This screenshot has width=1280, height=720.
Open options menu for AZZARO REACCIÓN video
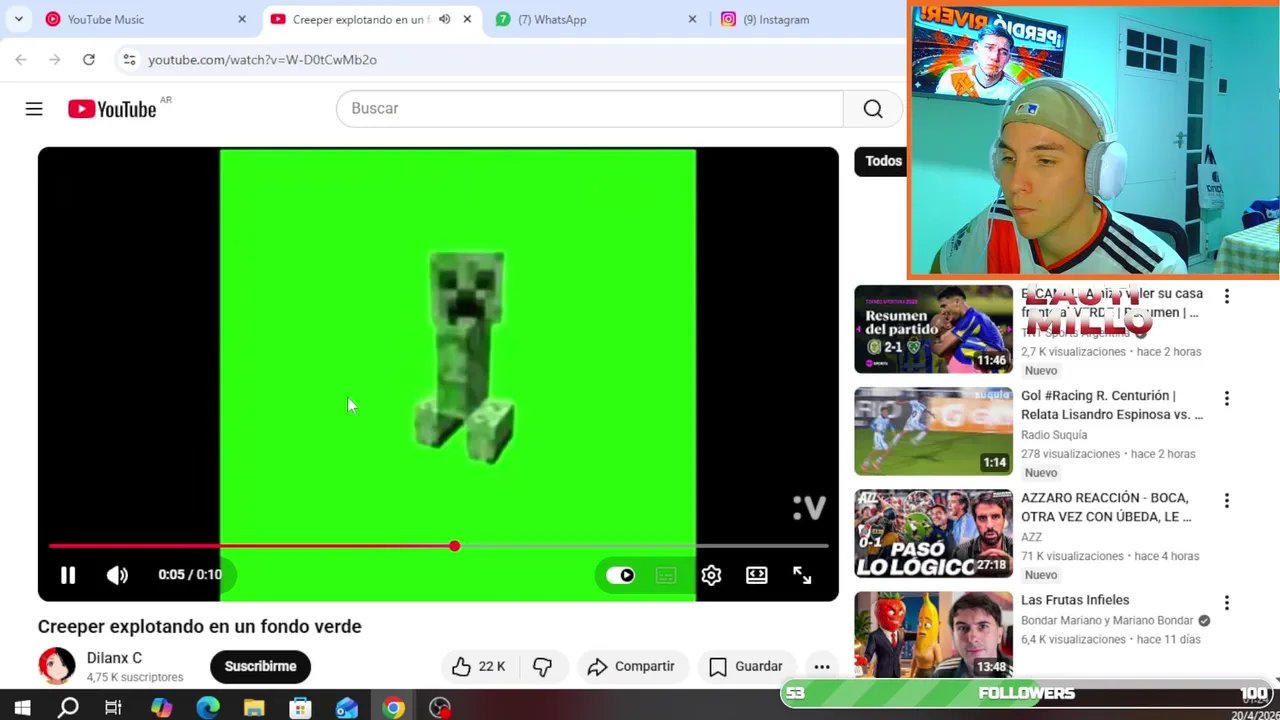(x=1227, y=501)
